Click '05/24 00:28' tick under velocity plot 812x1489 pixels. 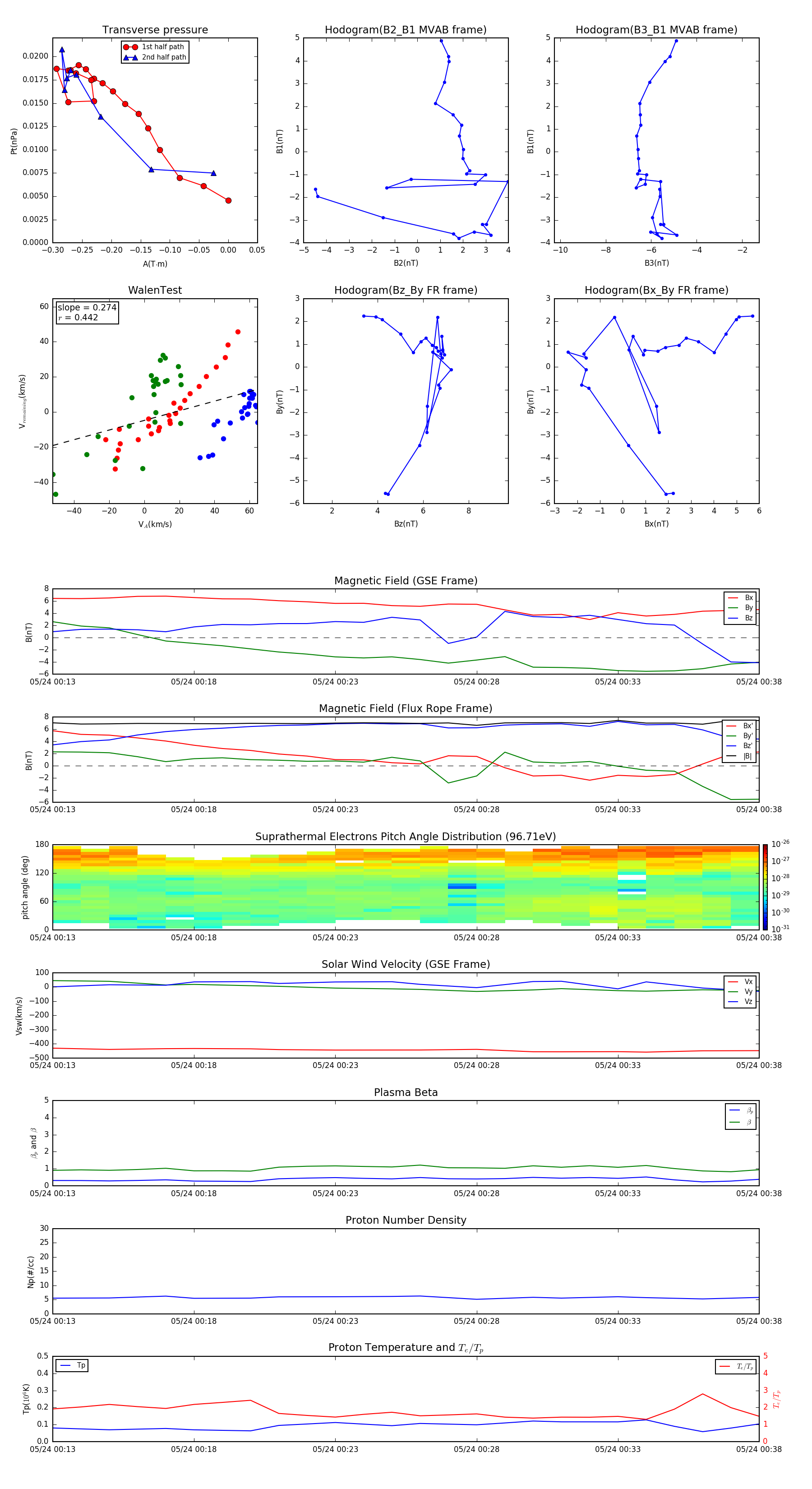(x=476, y=1065)
